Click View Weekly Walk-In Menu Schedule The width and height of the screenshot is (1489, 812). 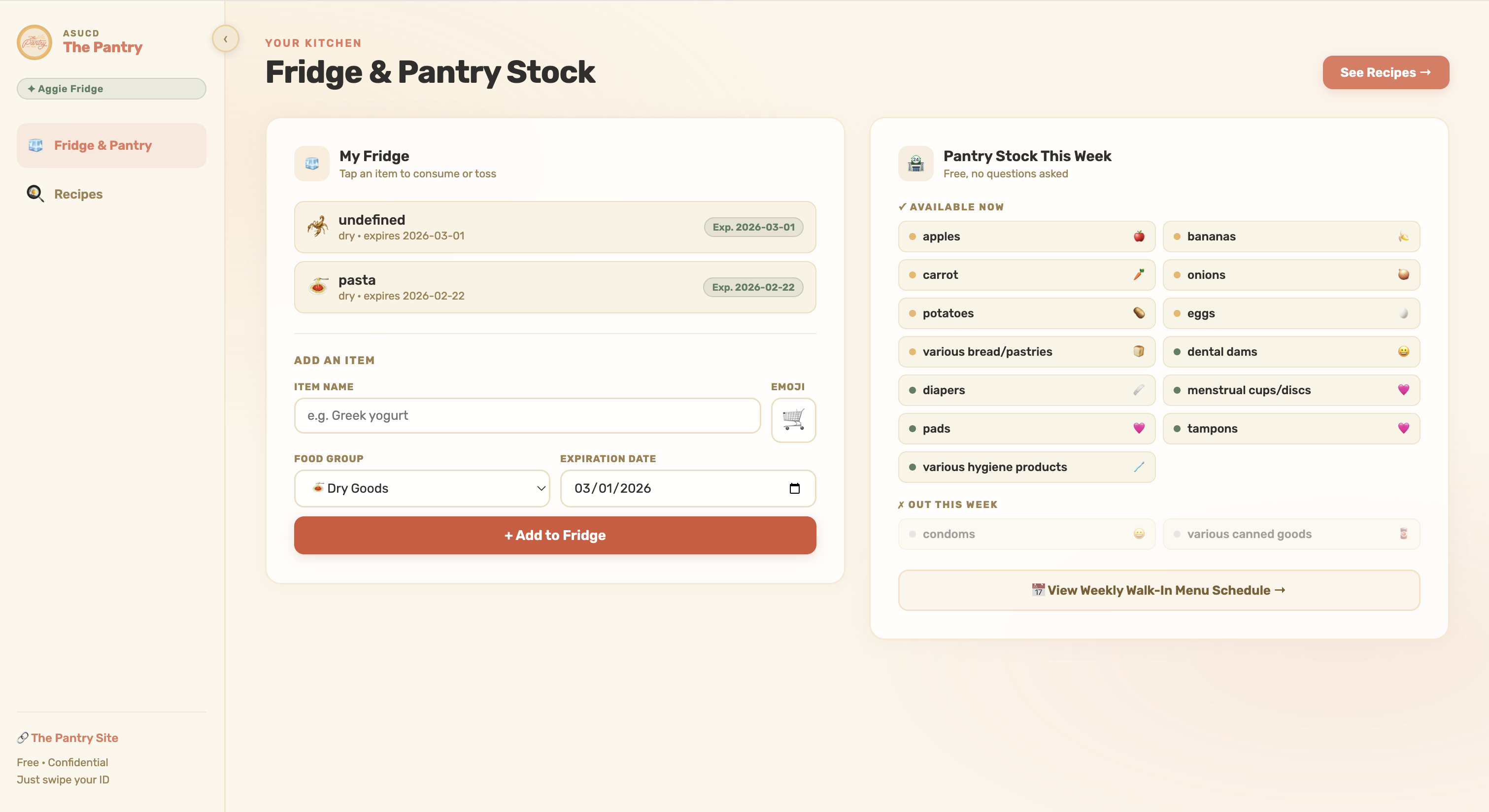point(1158,590)
